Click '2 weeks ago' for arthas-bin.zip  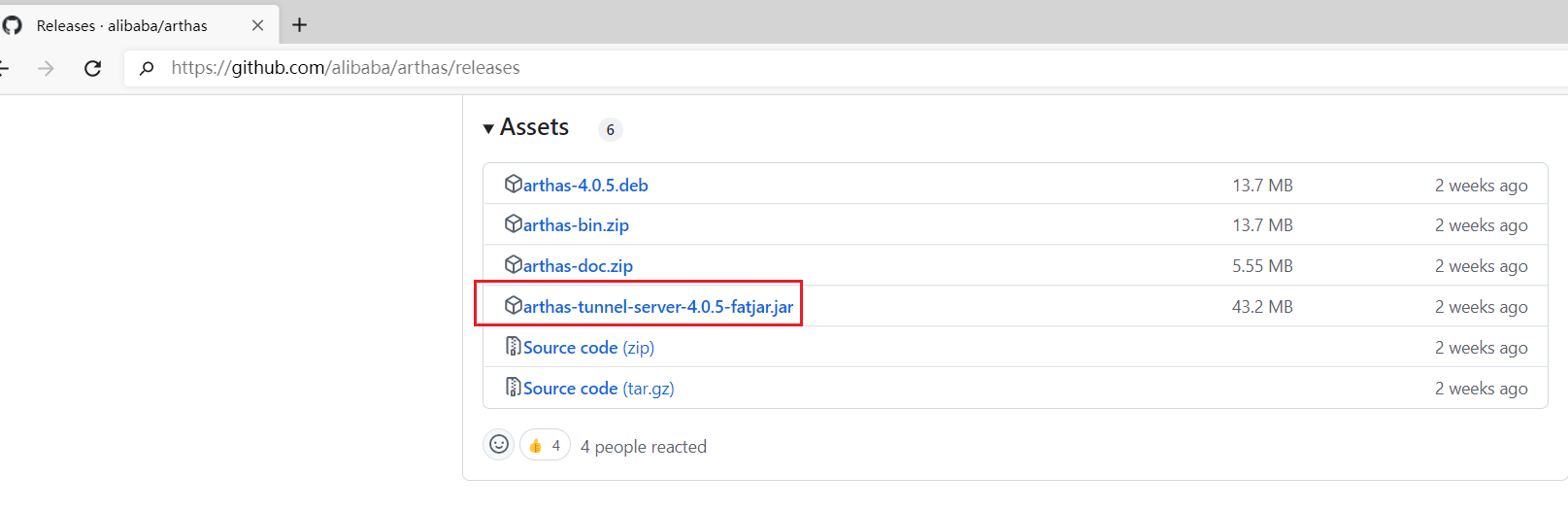click(1482, 225)
